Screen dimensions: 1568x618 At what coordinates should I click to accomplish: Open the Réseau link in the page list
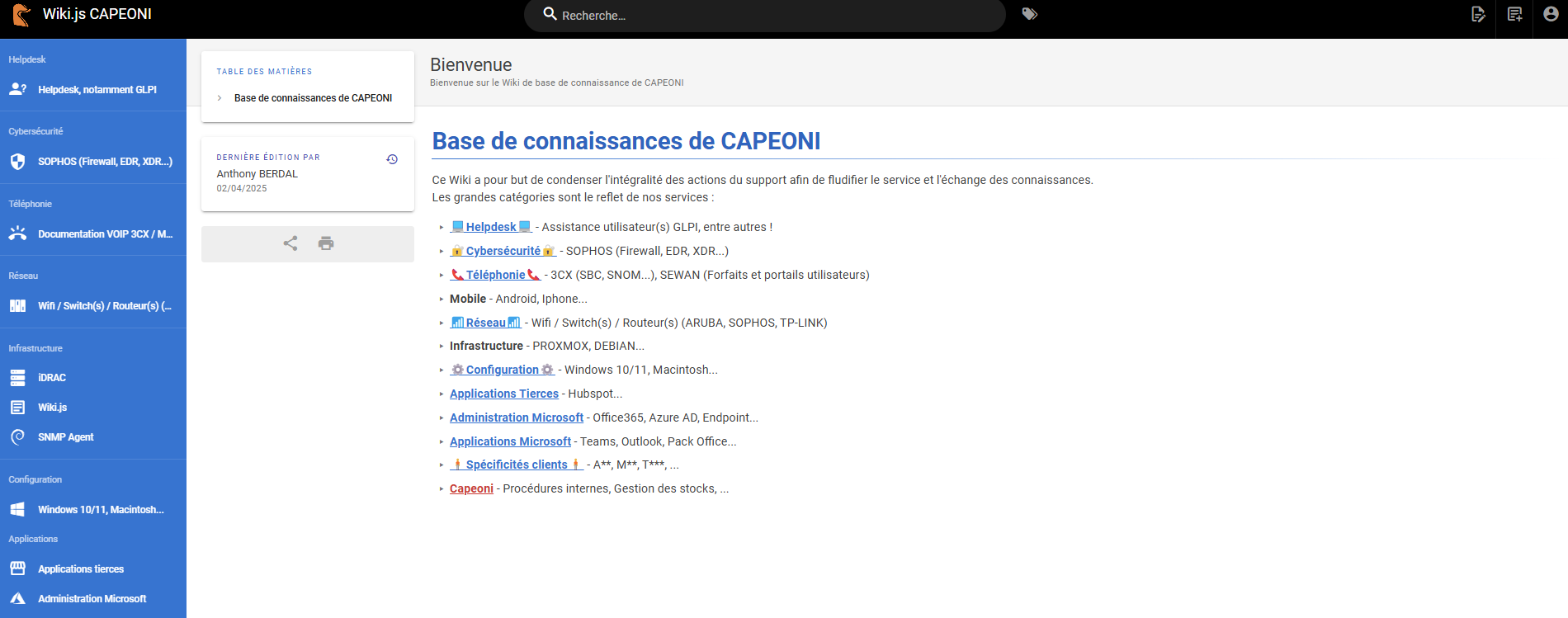(486, 323)
